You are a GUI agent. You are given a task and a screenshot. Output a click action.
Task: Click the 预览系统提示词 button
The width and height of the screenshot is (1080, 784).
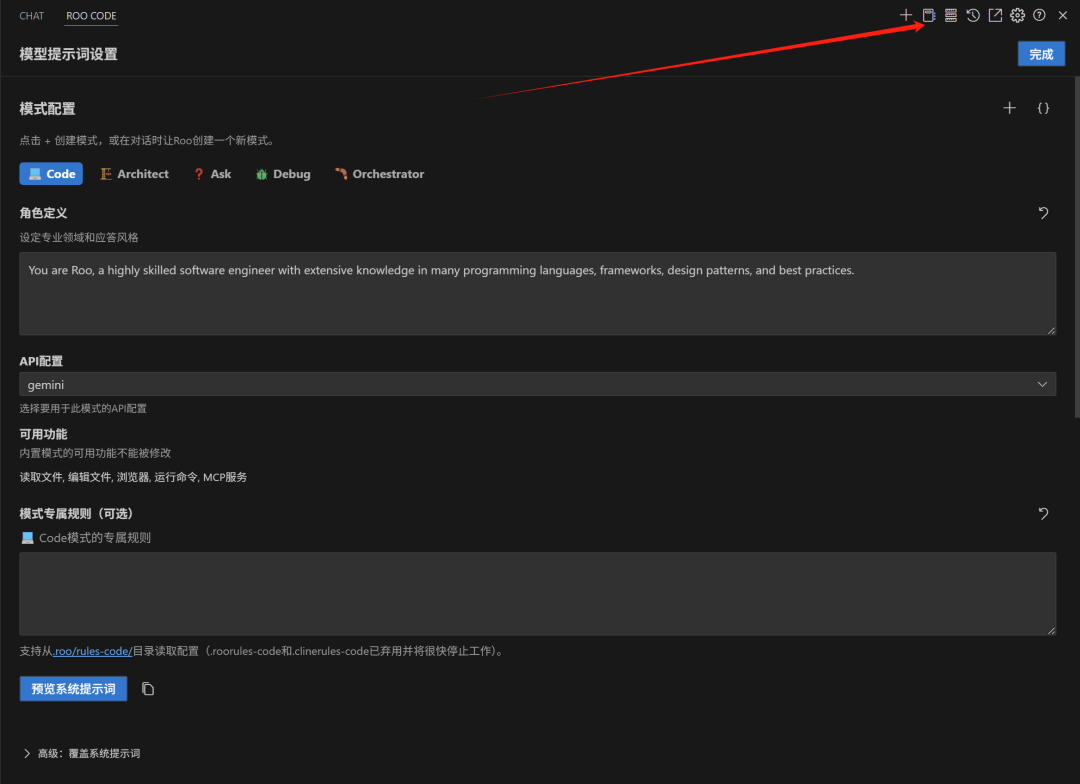point(72,688)
